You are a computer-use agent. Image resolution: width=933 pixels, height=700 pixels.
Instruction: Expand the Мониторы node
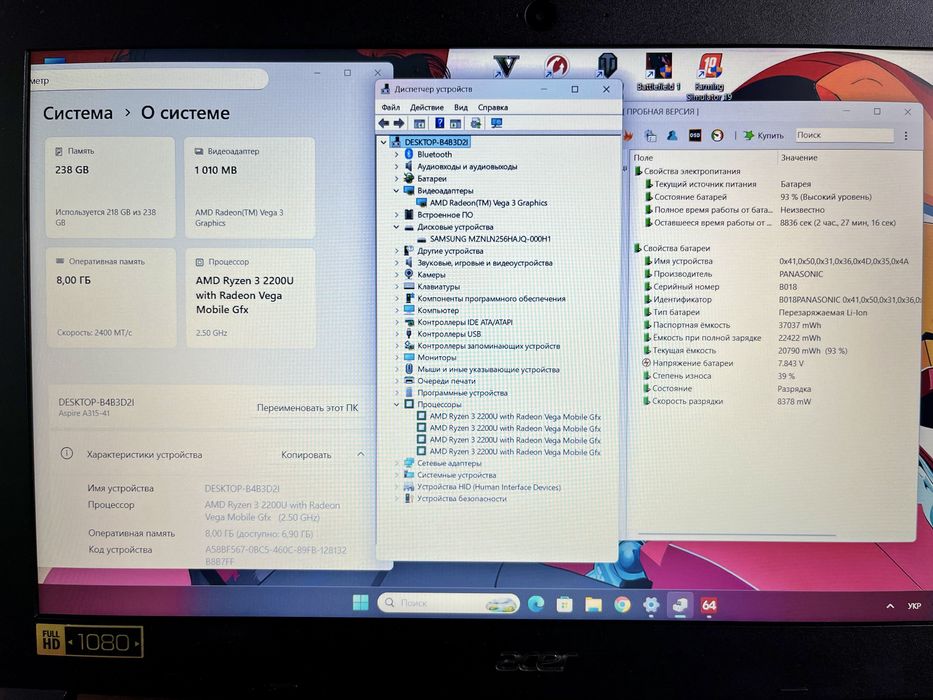pos(396,357)
